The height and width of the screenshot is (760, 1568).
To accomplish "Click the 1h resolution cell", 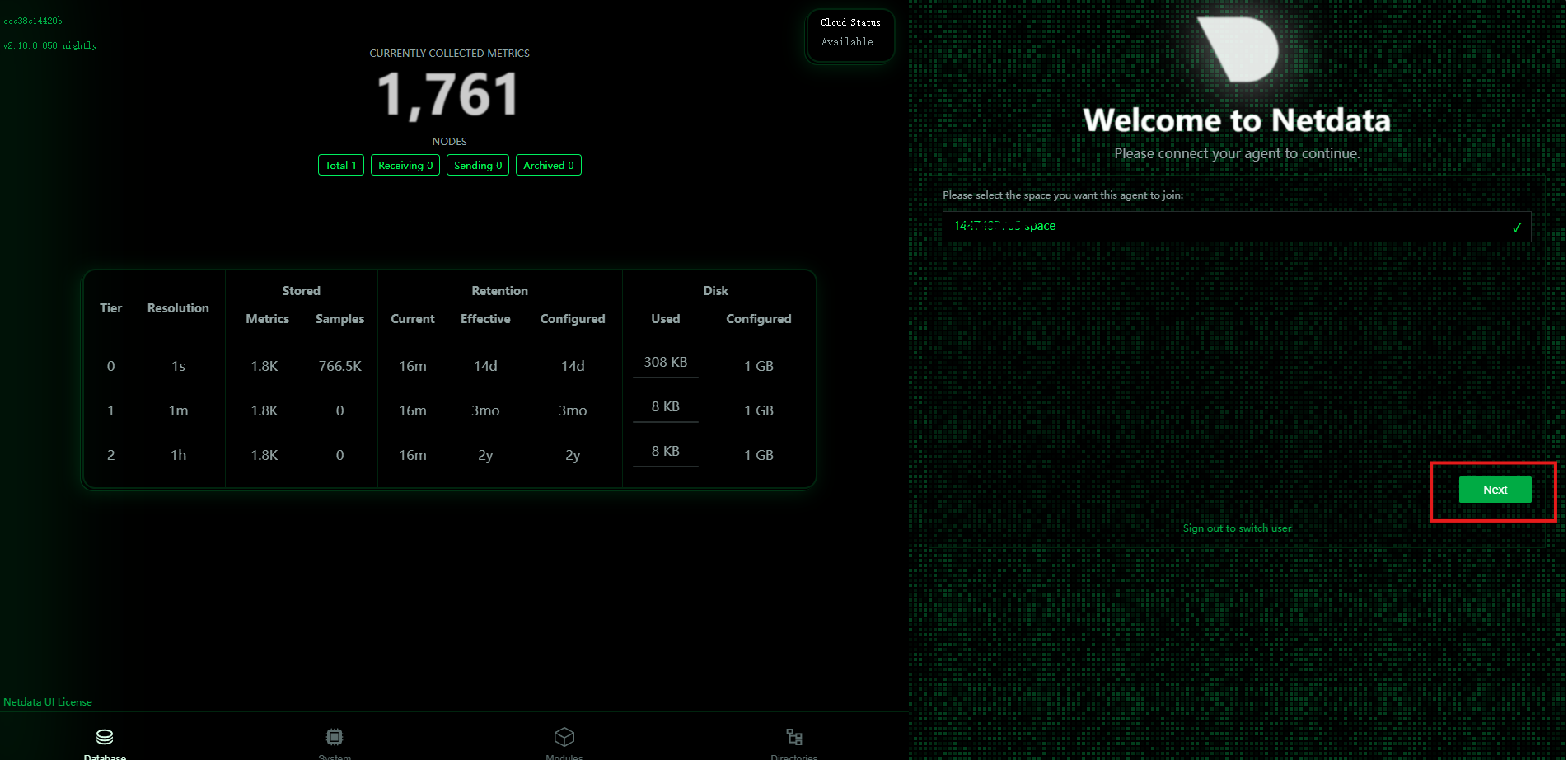I will point(179,455).
